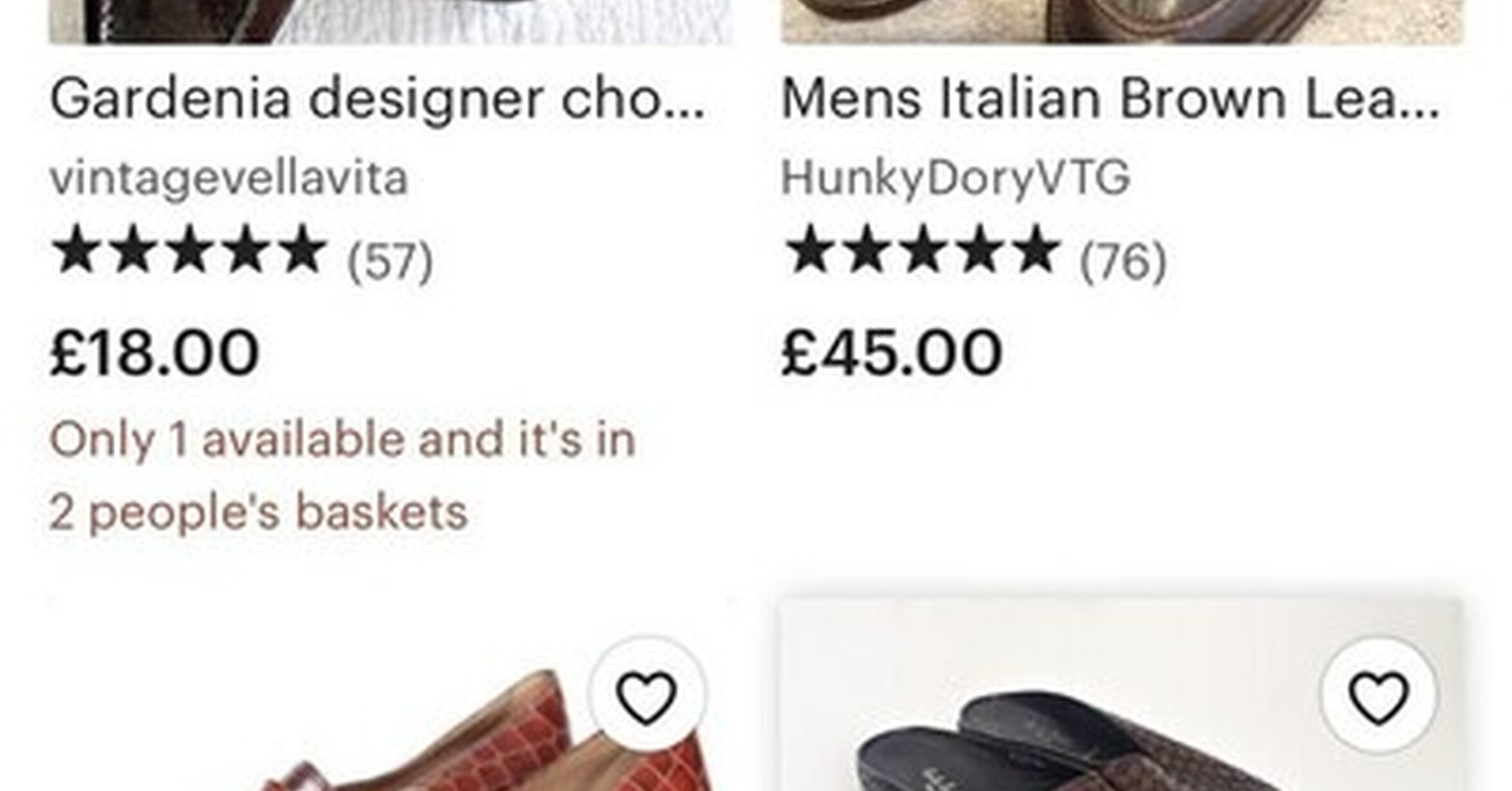This screenshot has width=1512, height=791.
Task: Click first star of HunkyDoryVTG rating
Action: pos(809,250)
